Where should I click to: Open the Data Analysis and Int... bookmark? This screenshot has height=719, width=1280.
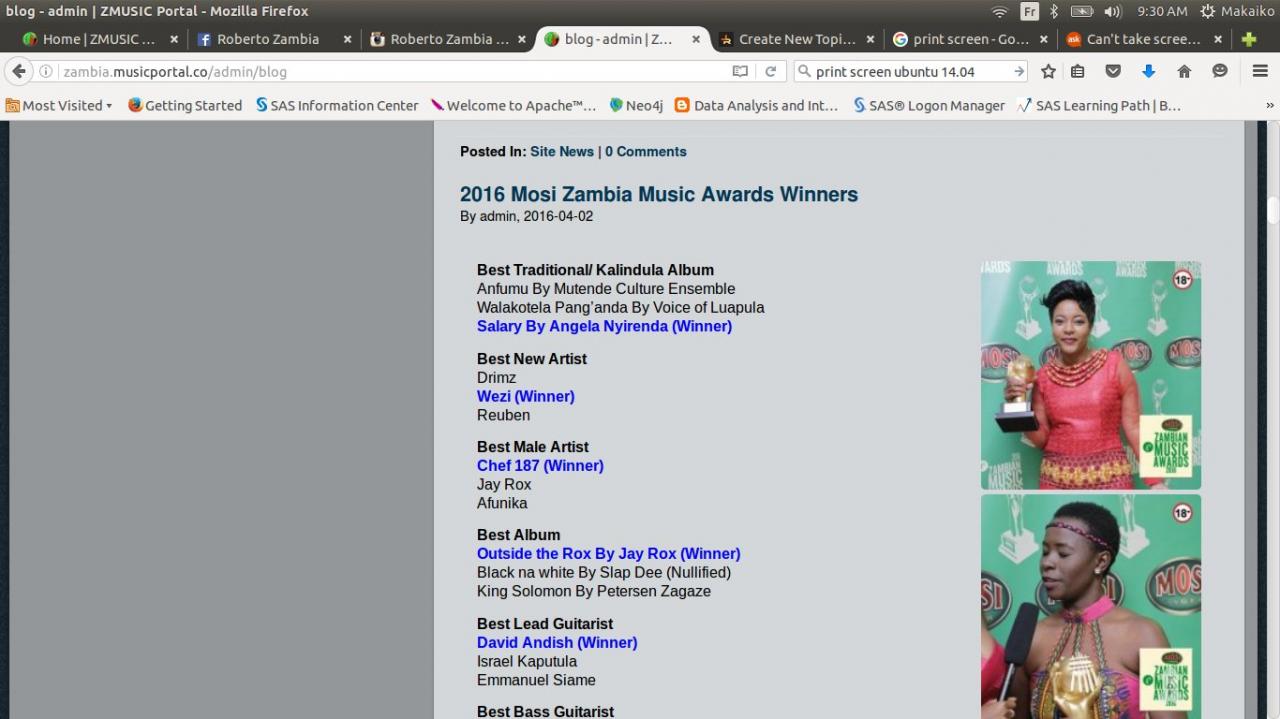pyautogui.click(x=757, y=105)
